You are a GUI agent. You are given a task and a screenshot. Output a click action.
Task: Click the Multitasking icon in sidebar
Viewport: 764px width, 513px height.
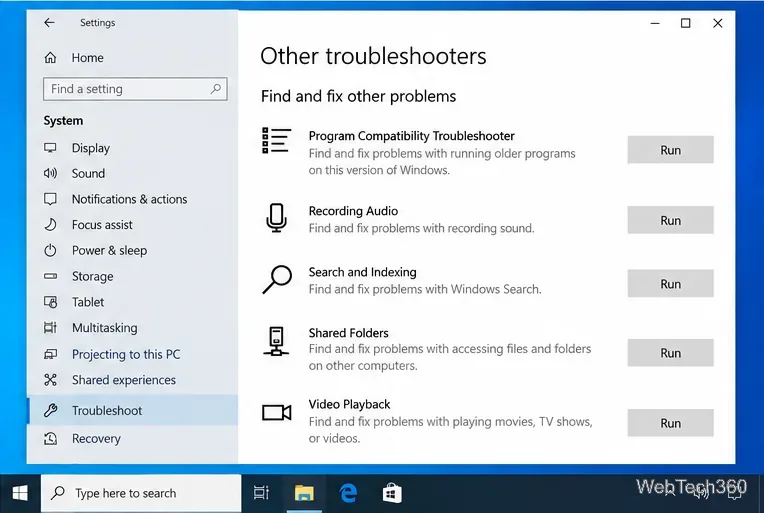click(50, 327)
